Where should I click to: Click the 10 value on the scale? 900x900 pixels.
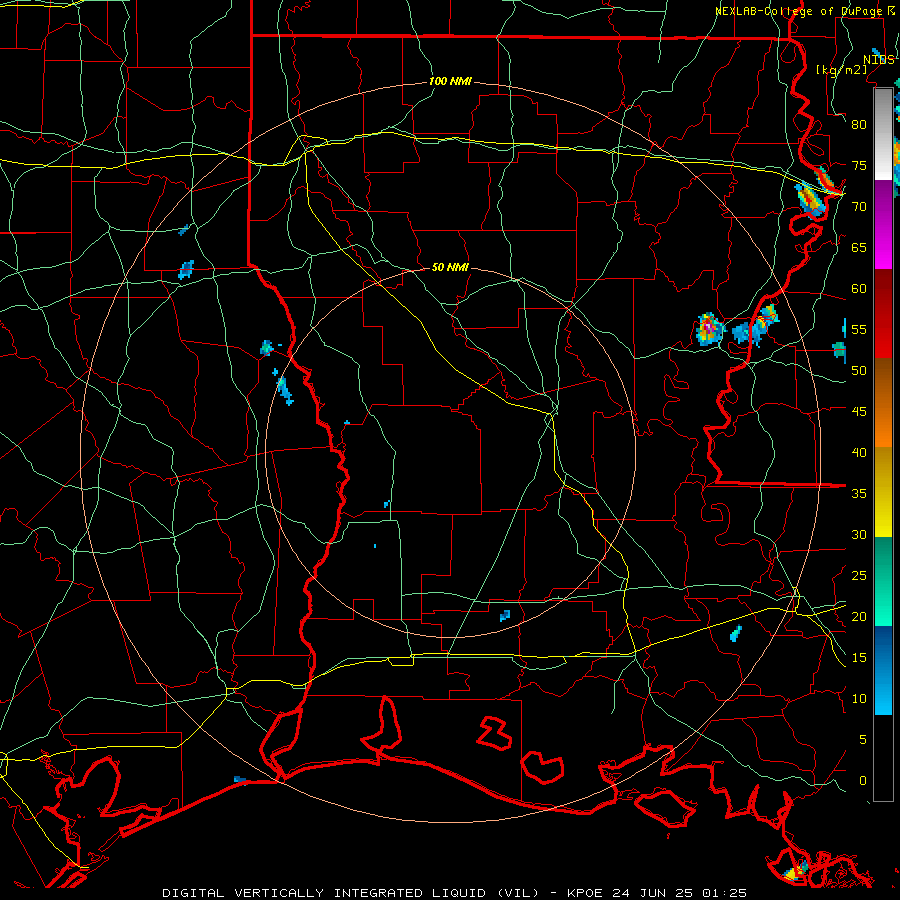tap(859, 699)
